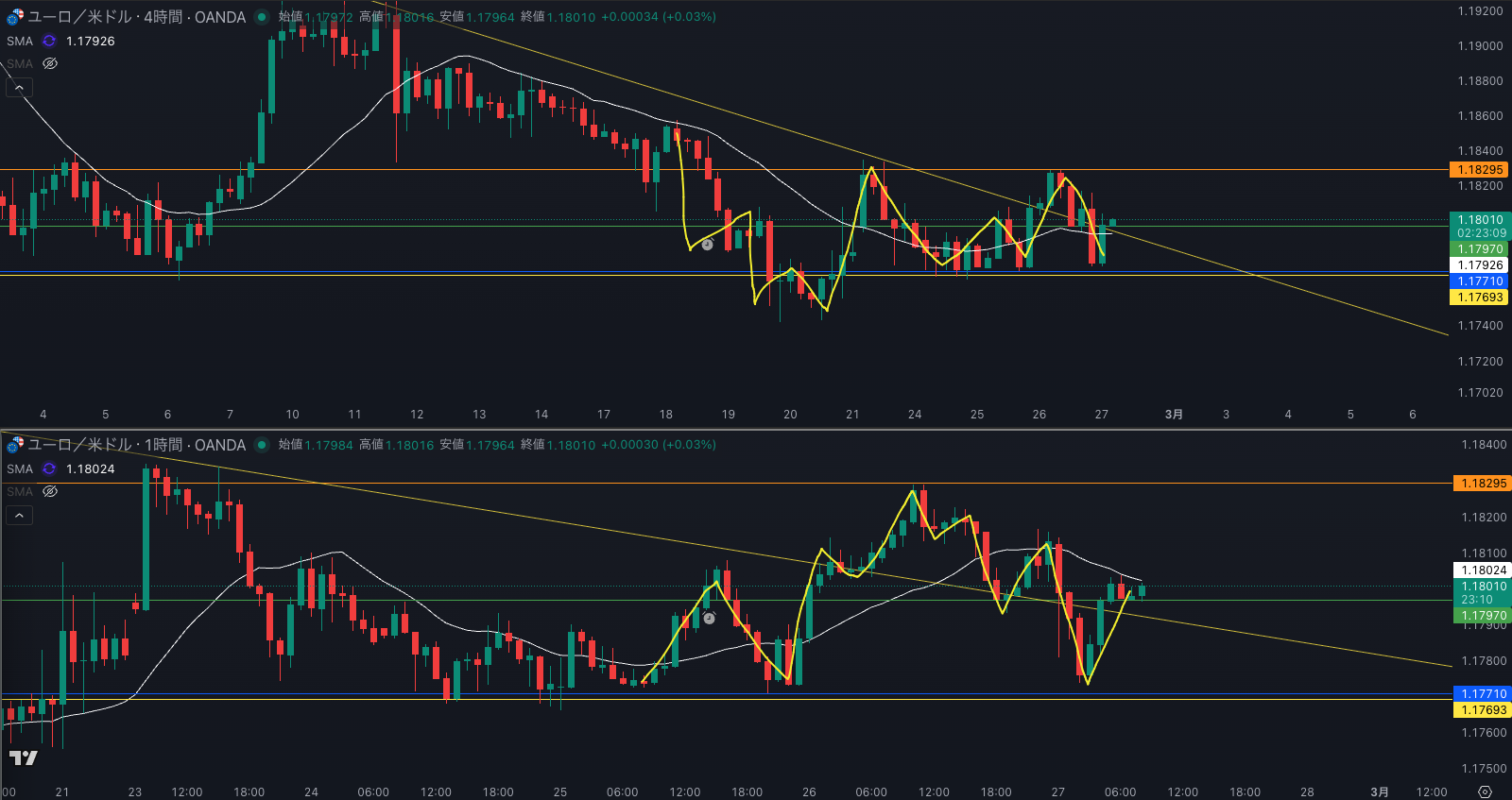Click the ユーロ/米ドル 1時間 symbol title

click(136, 445)
